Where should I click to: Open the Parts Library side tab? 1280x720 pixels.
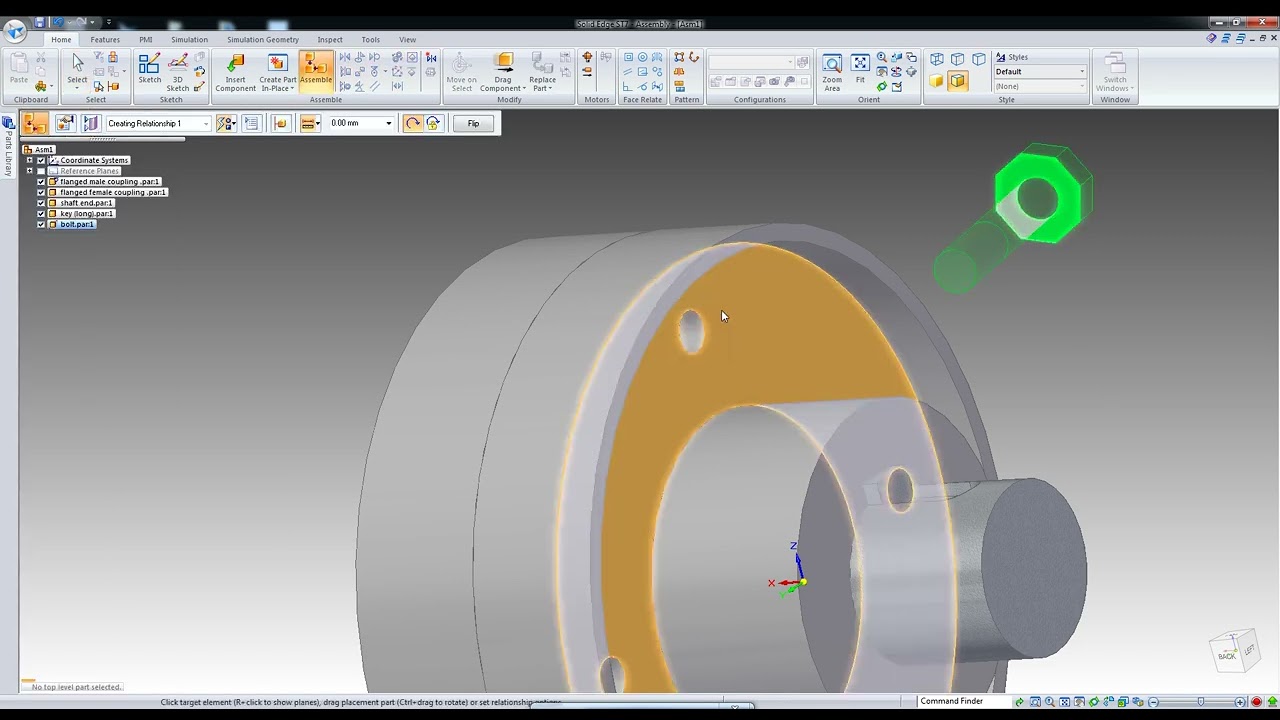[8, 146]
